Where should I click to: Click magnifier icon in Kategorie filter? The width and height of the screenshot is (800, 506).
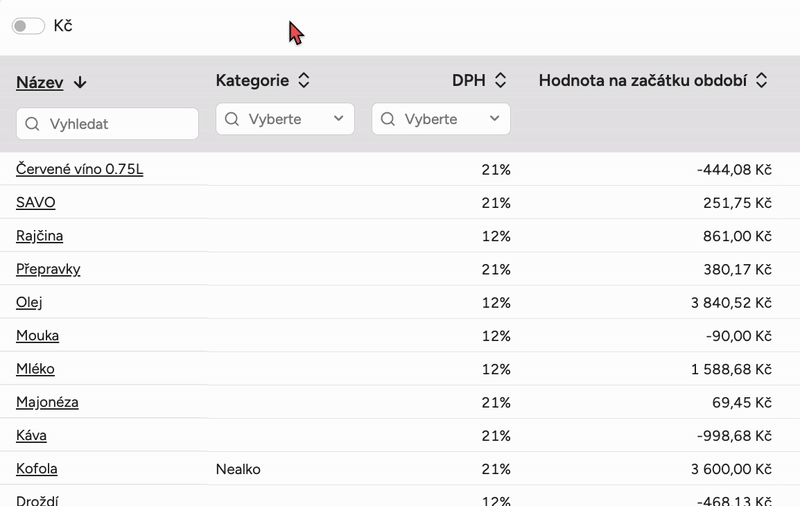(232, 119)
